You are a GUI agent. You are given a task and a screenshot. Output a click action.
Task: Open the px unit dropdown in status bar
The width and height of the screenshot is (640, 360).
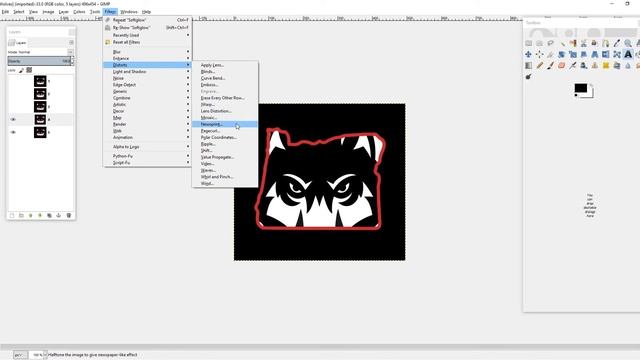click(x=20, y=355)
